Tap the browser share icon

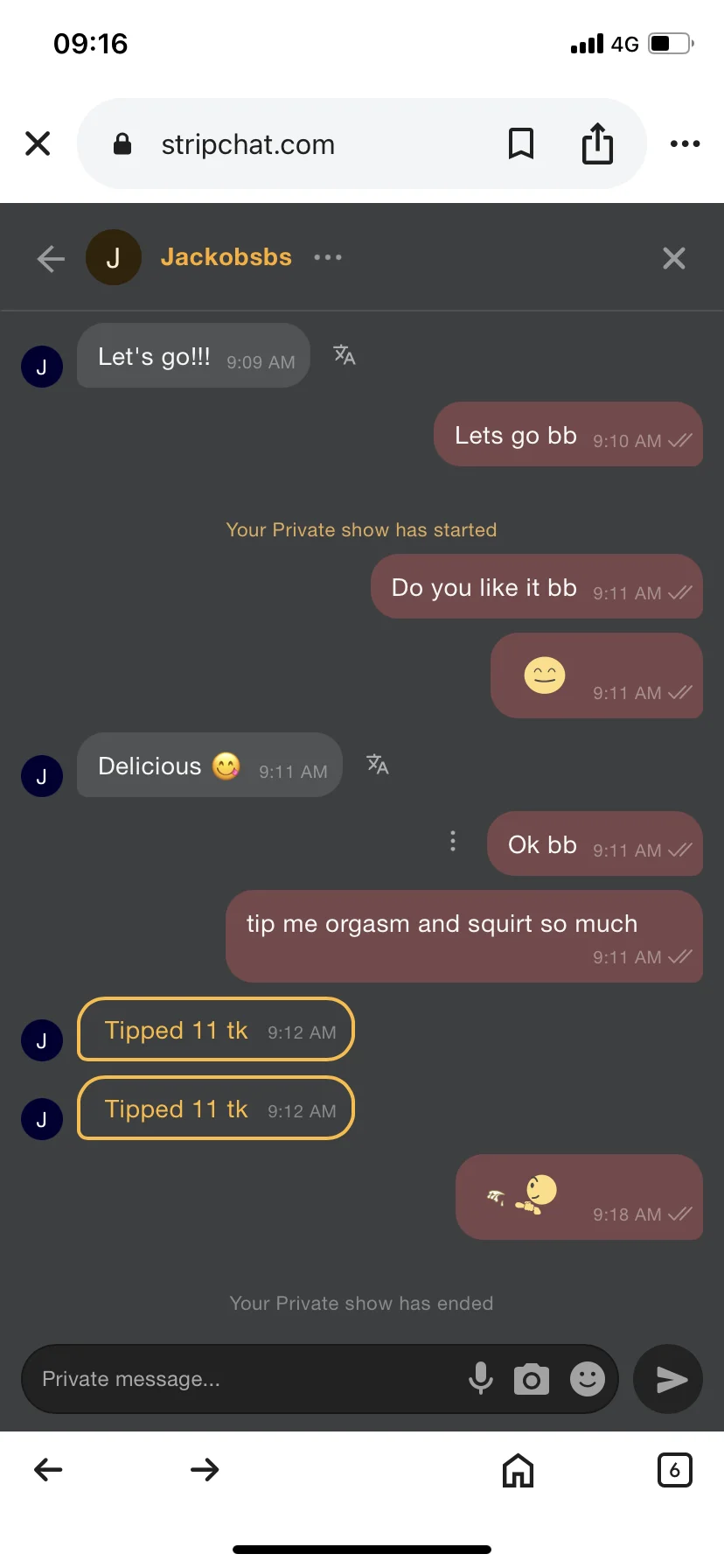pyautogui.click(x=597, y=143)
